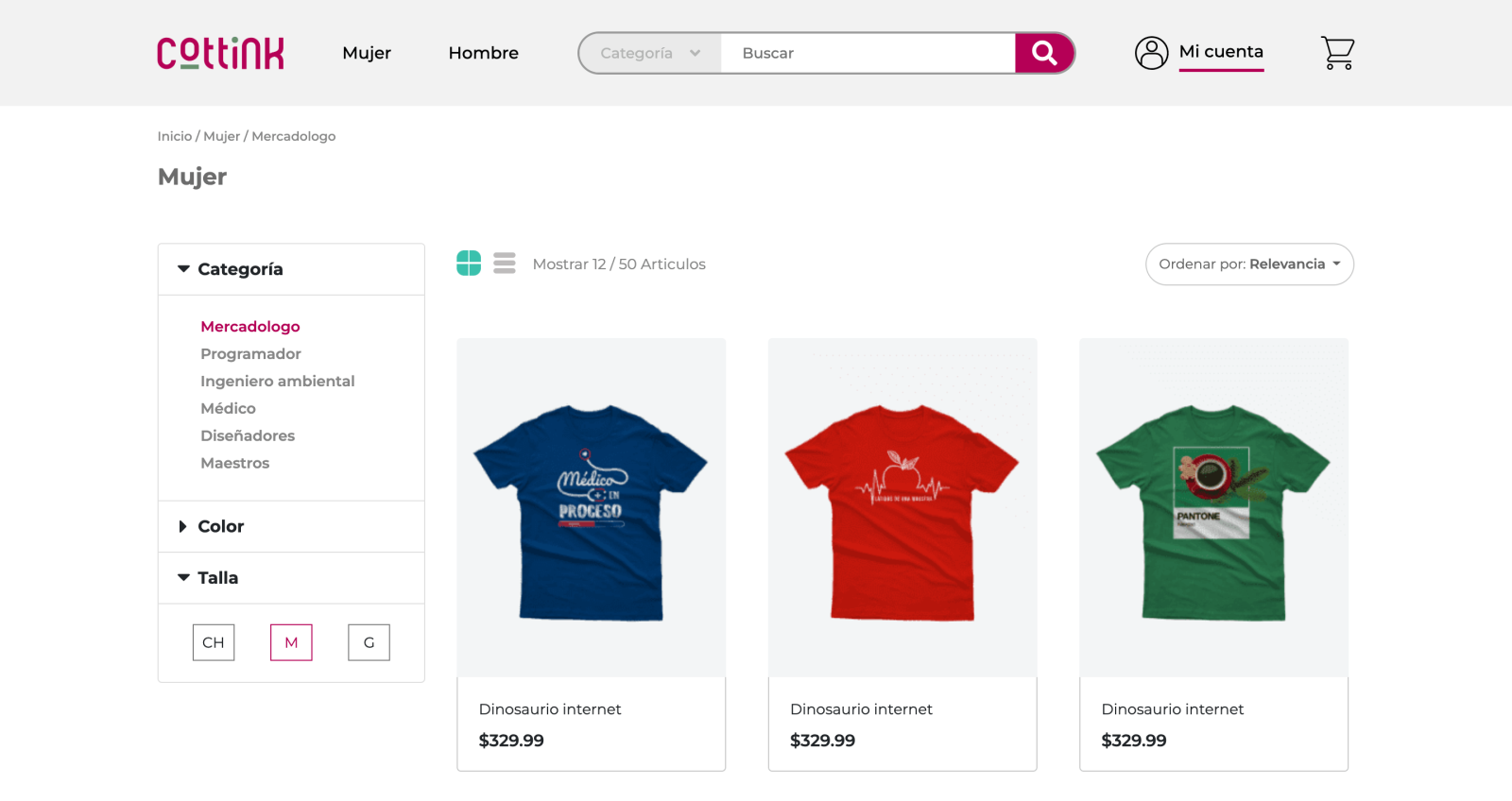1512x801 pixels.
Task: Collapse the Categoría filter section
Action: point(240,269)
